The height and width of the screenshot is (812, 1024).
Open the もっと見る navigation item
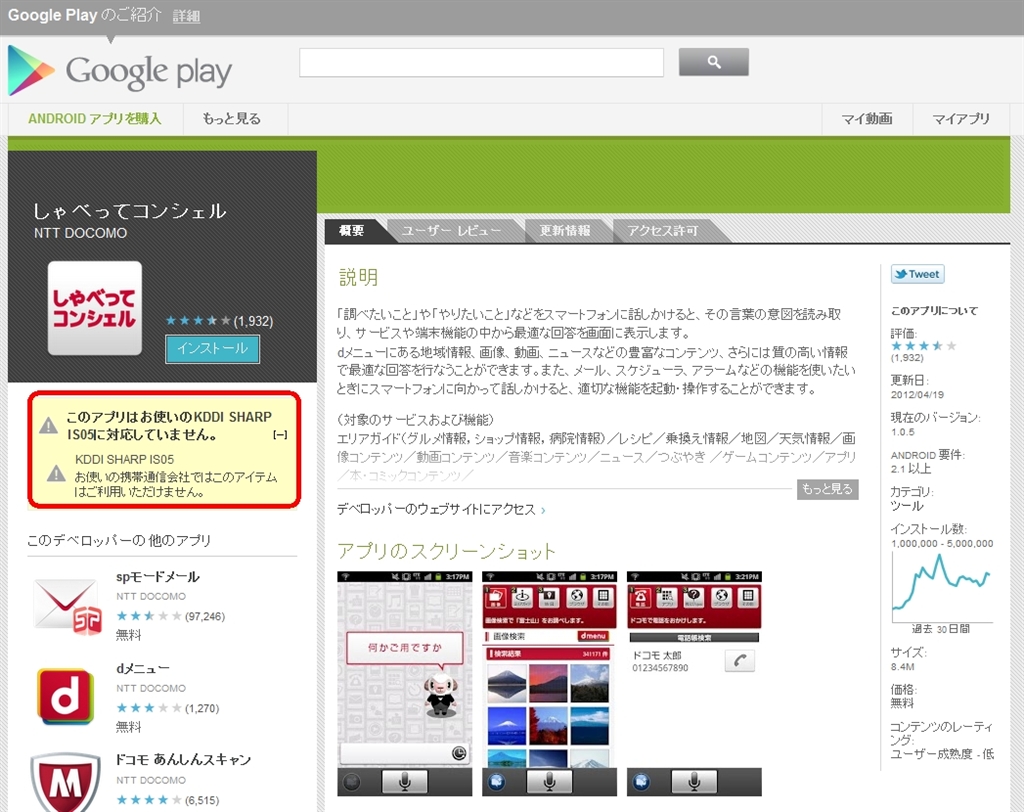pyautogui.click(x=232, y=119)
